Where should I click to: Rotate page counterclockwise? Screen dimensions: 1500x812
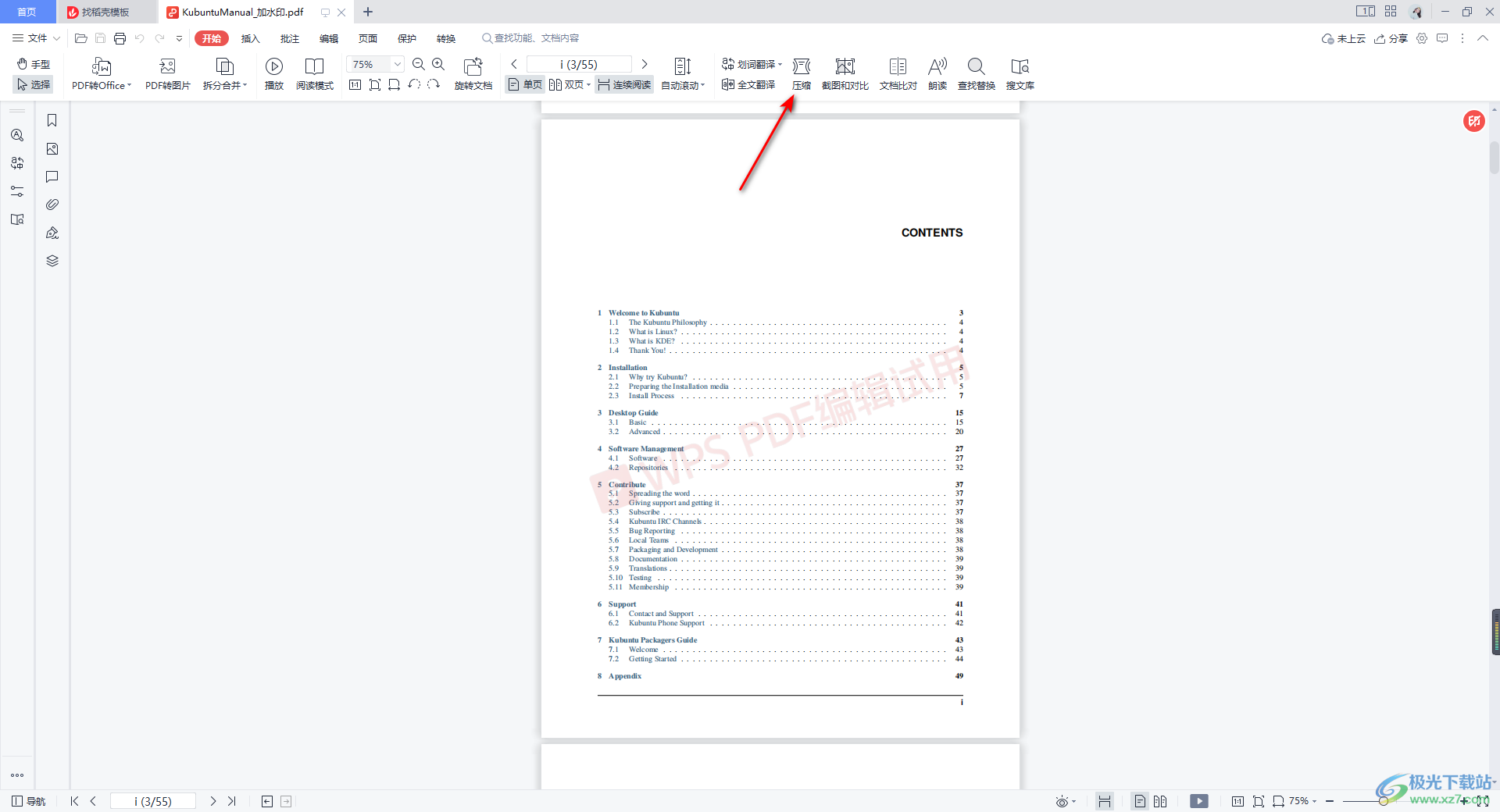(414, 84)
